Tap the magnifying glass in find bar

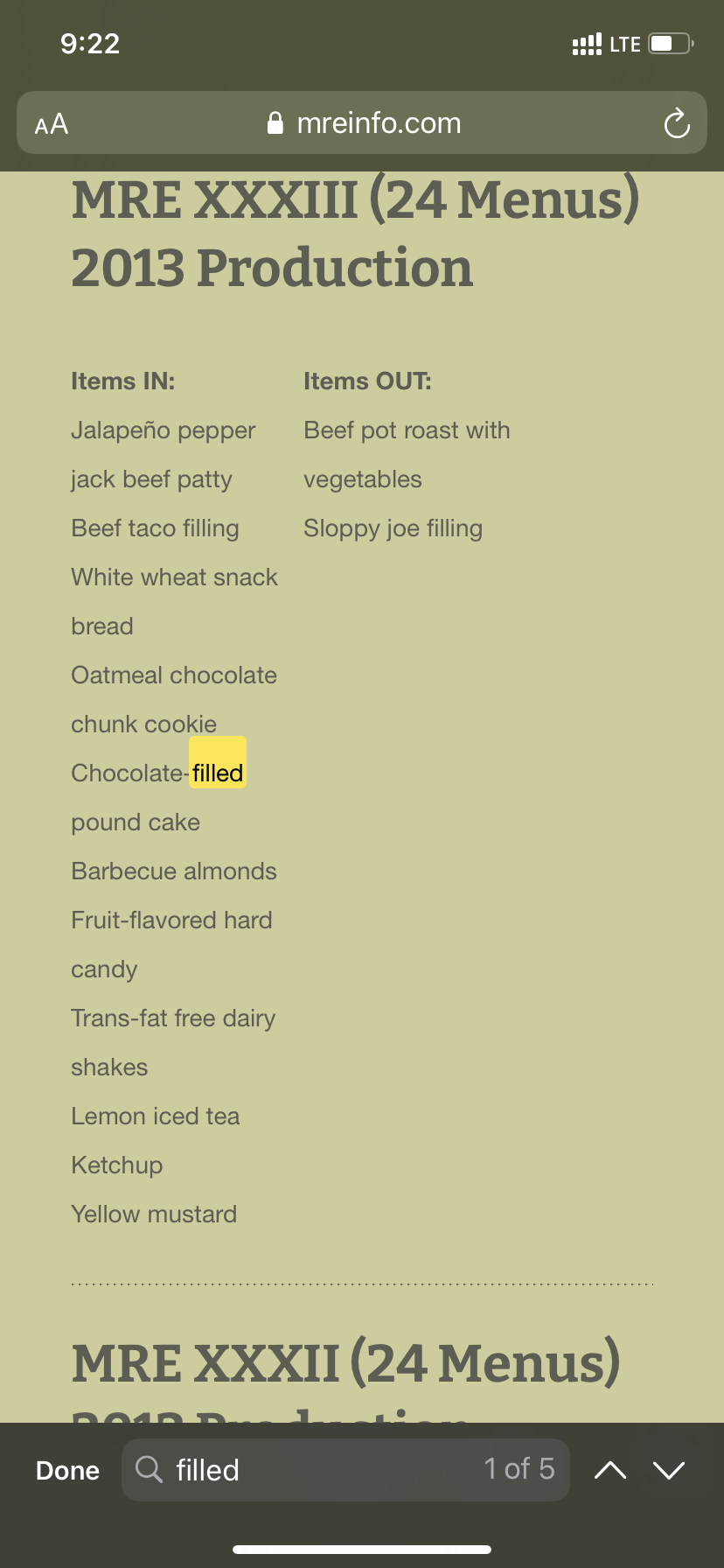150,1469
